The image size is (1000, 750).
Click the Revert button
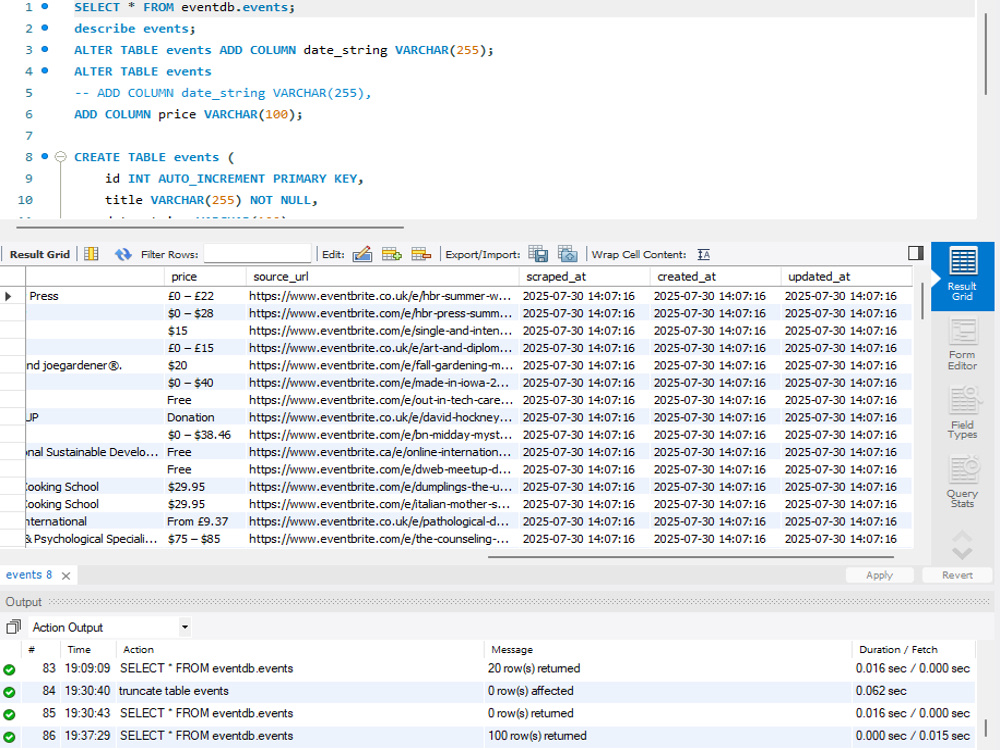pos(957,575)
